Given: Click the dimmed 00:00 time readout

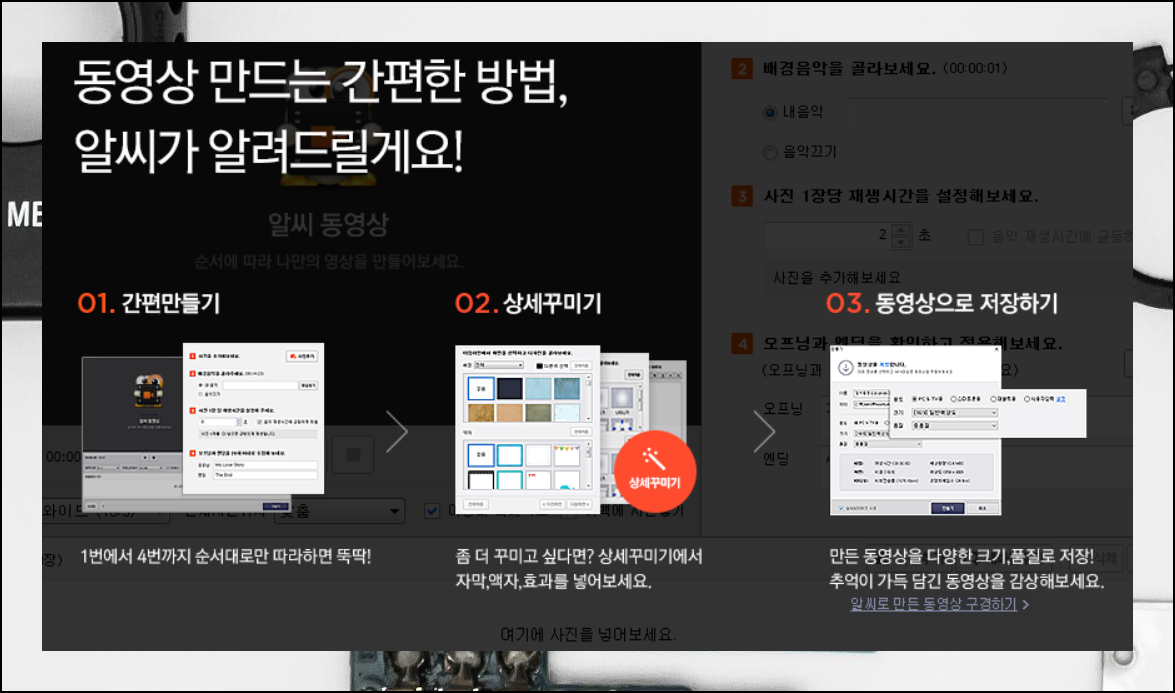Looking at the screenshot, I should (x=64, y=457).
